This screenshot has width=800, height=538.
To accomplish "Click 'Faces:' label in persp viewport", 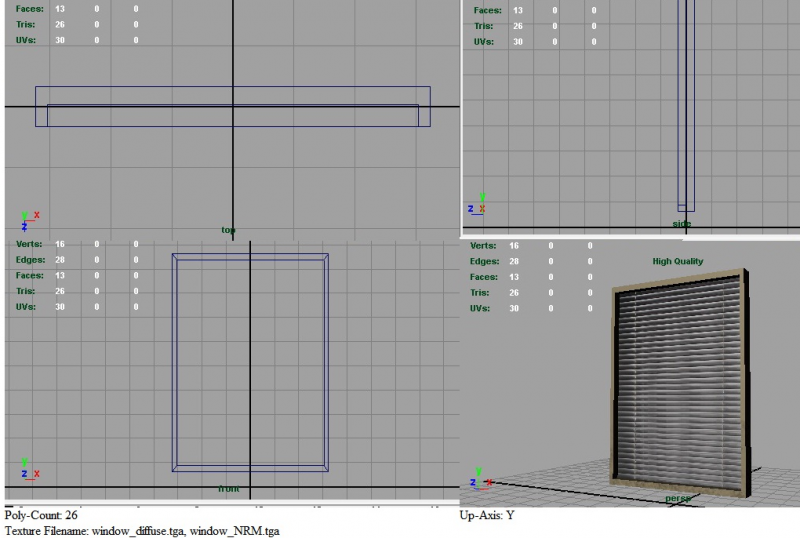I will [x=484, y=277].
